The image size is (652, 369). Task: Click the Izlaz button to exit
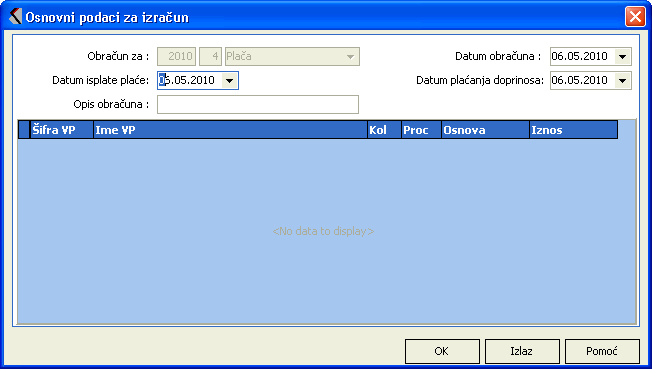click(x=522, y=351)
